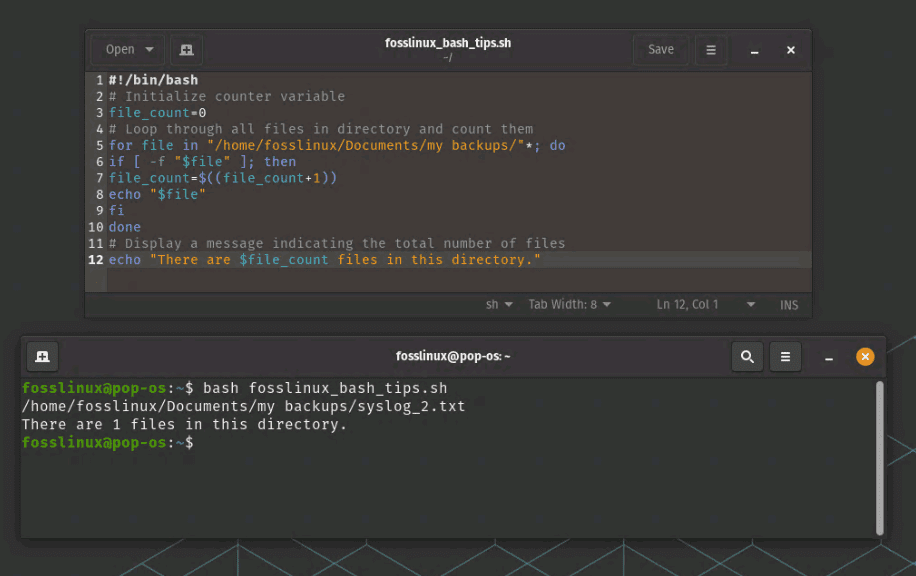This screenshot has width=916, height=576.
Task: Save the fosslinux_bash_tips.sh script
Action: 661,49
